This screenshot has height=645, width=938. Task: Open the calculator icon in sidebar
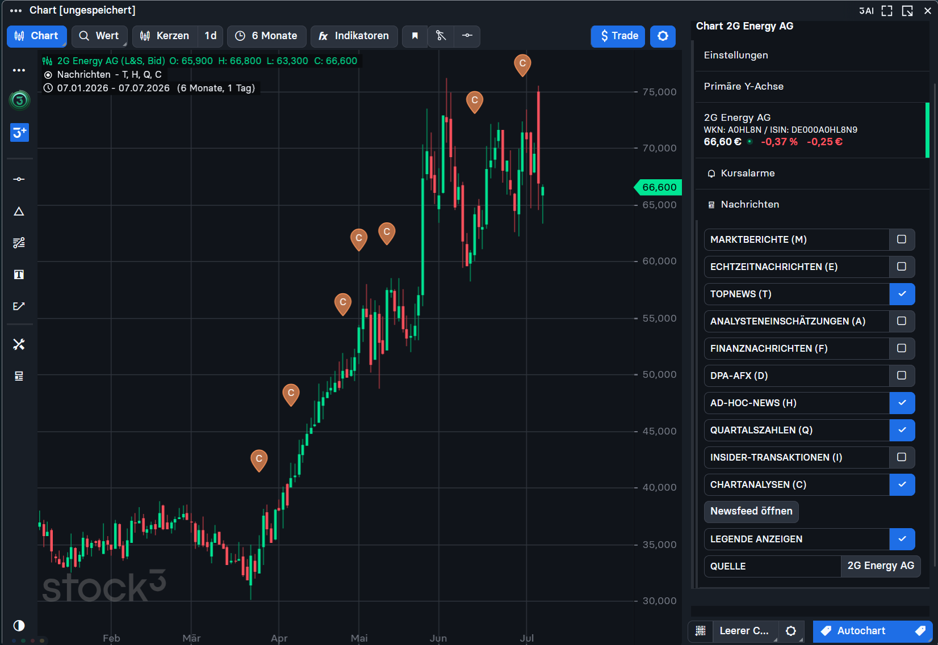(x=19, y=376)
